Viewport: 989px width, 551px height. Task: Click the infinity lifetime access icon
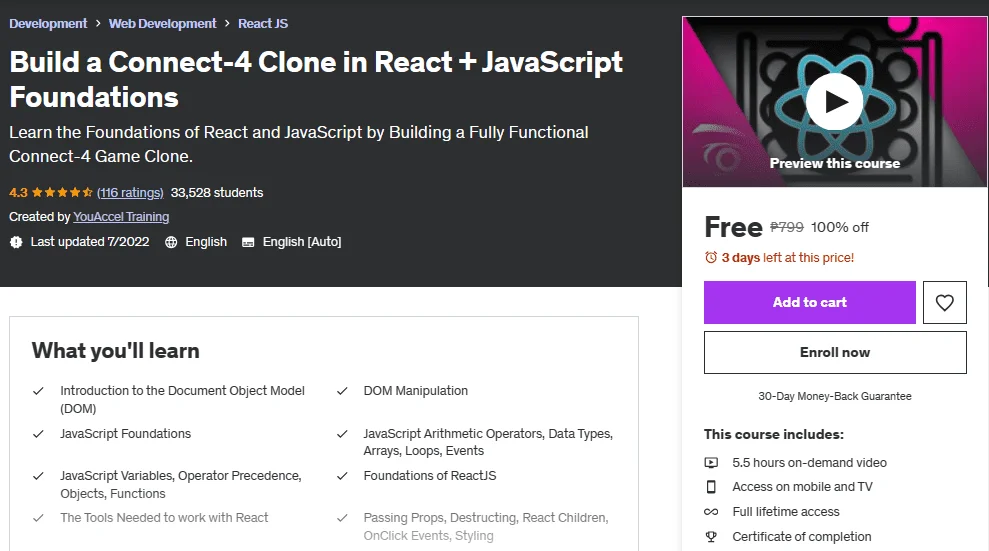711,512
